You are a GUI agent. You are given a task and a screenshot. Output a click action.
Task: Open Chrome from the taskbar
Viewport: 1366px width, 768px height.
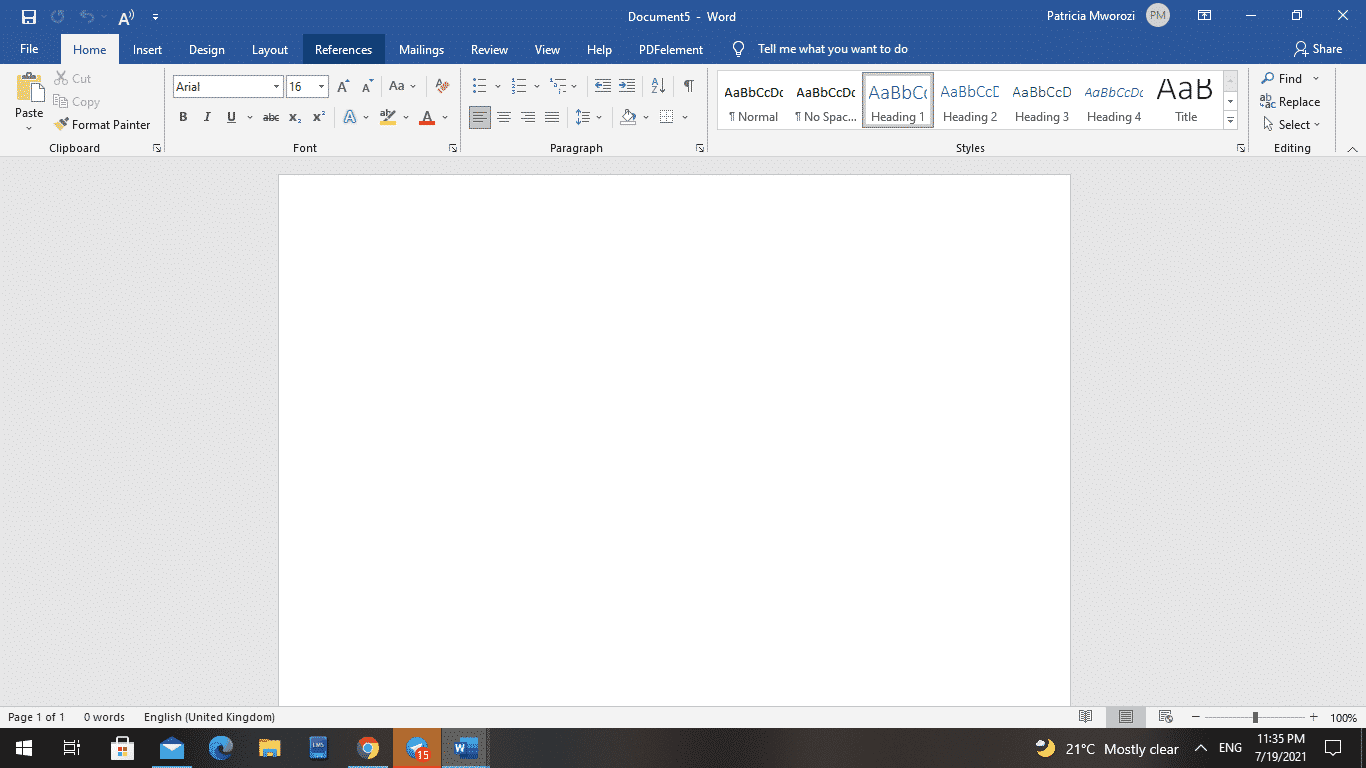[367, 748]
